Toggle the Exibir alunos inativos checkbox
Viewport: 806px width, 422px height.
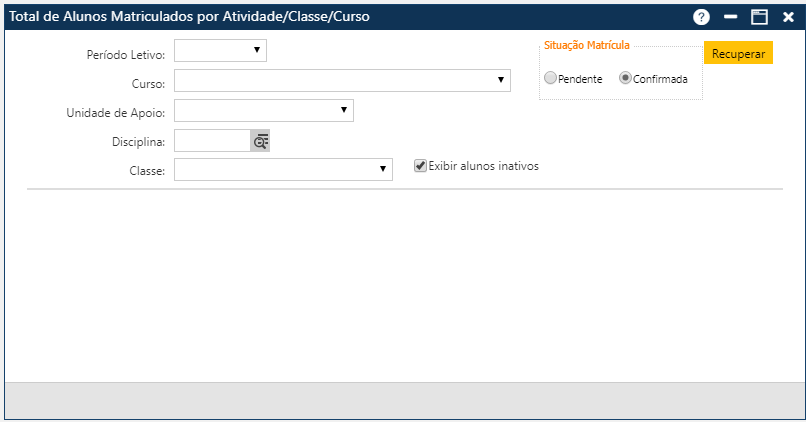[420, 166]
